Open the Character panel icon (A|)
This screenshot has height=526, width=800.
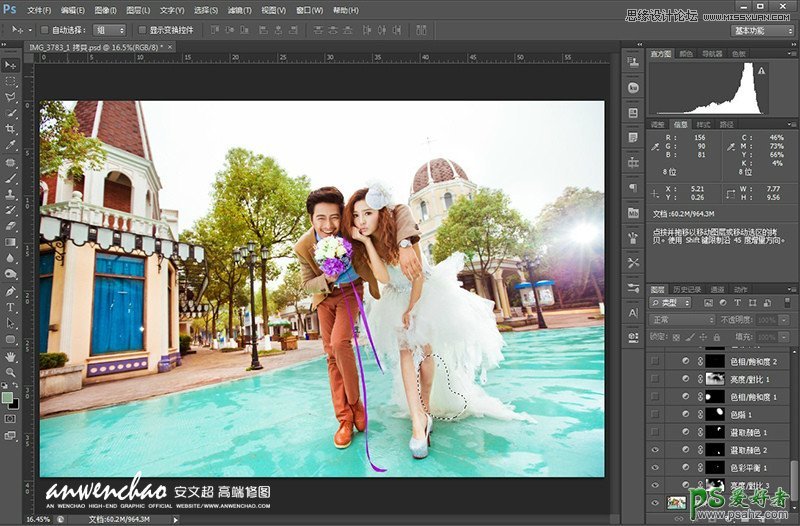634,313
